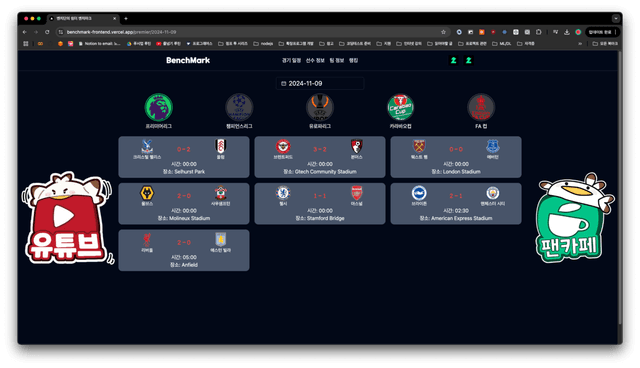Click the Brighton crest
The height and width of the screenshot is (368, 640).
point(419,193)
